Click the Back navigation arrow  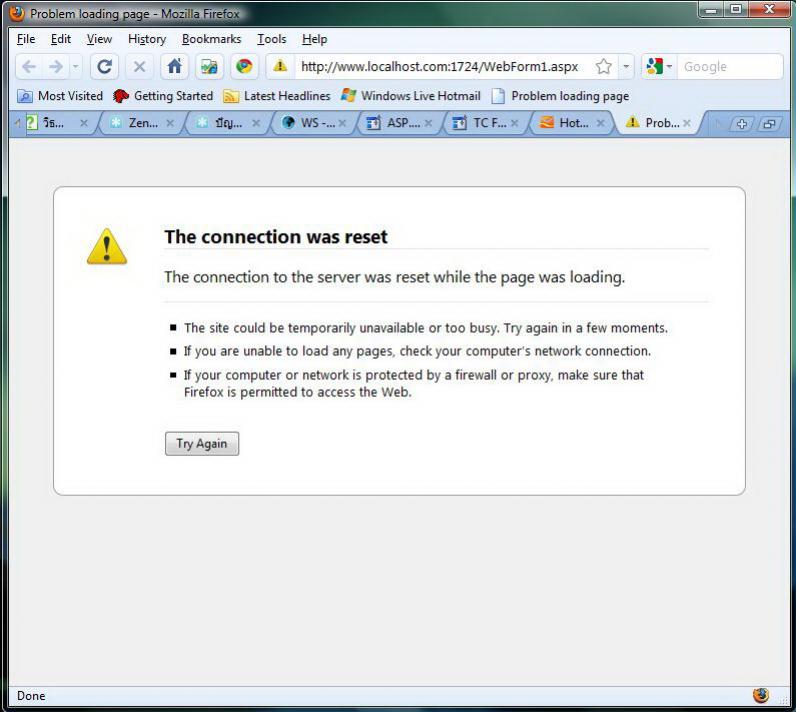[29, 66]
